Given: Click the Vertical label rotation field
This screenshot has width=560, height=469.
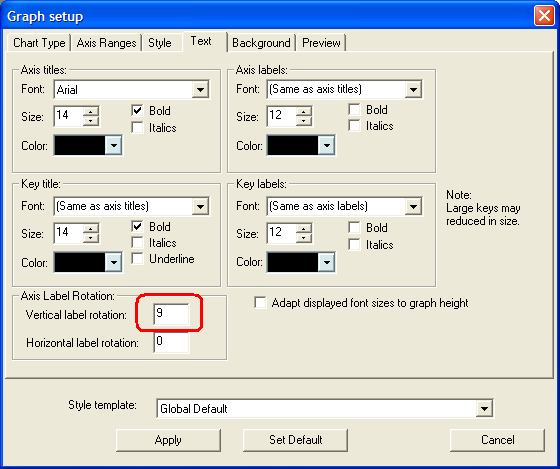Looking at the screenshot, I should [x=171, y=314].
